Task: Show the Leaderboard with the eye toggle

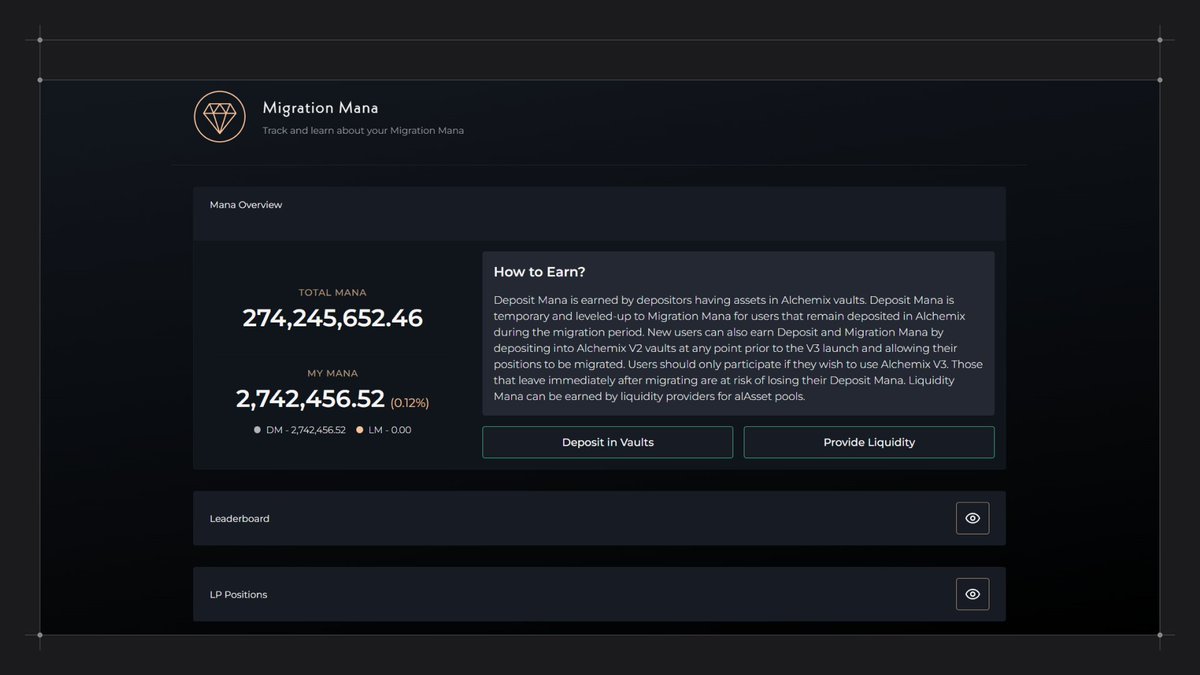Action: 972,518
